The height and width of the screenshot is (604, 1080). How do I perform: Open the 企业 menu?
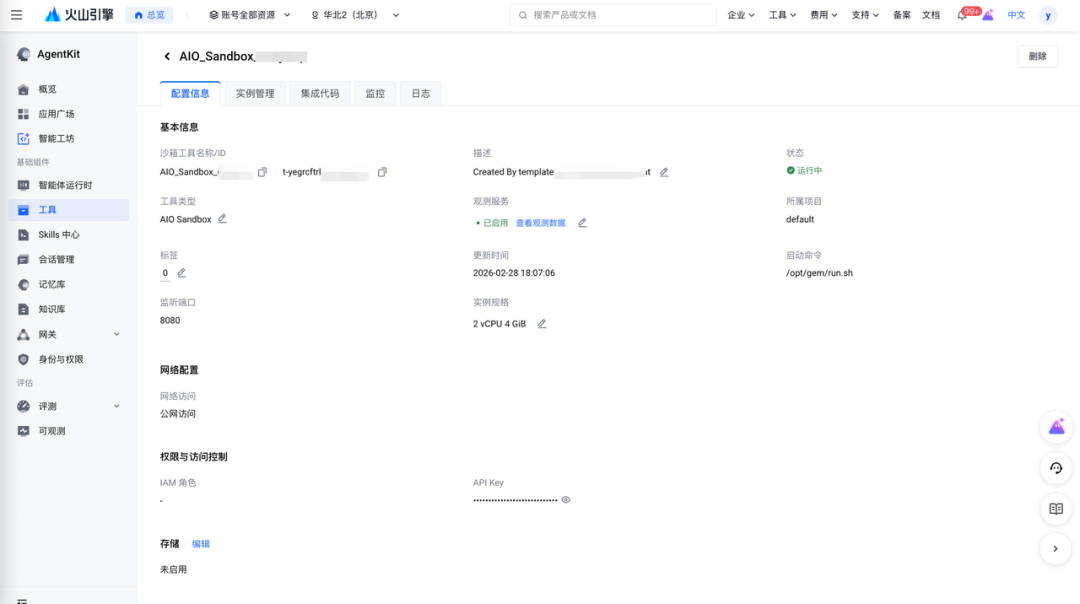[740, 15]
